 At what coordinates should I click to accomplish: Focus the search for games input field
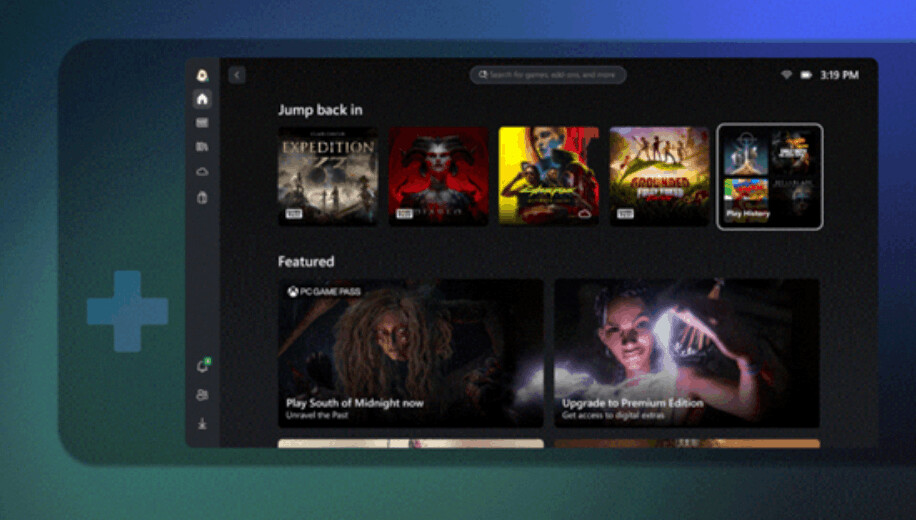coord(548,75)
